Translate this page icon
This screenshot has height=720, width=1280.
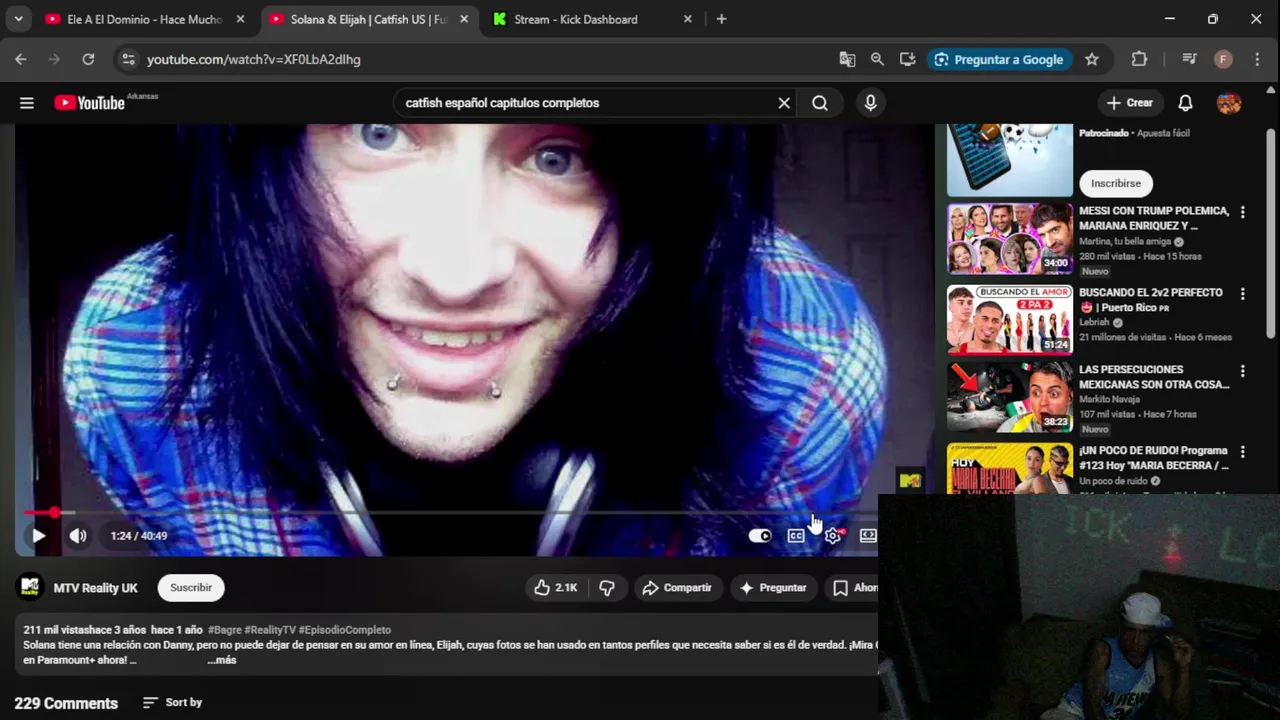(847, 59)
